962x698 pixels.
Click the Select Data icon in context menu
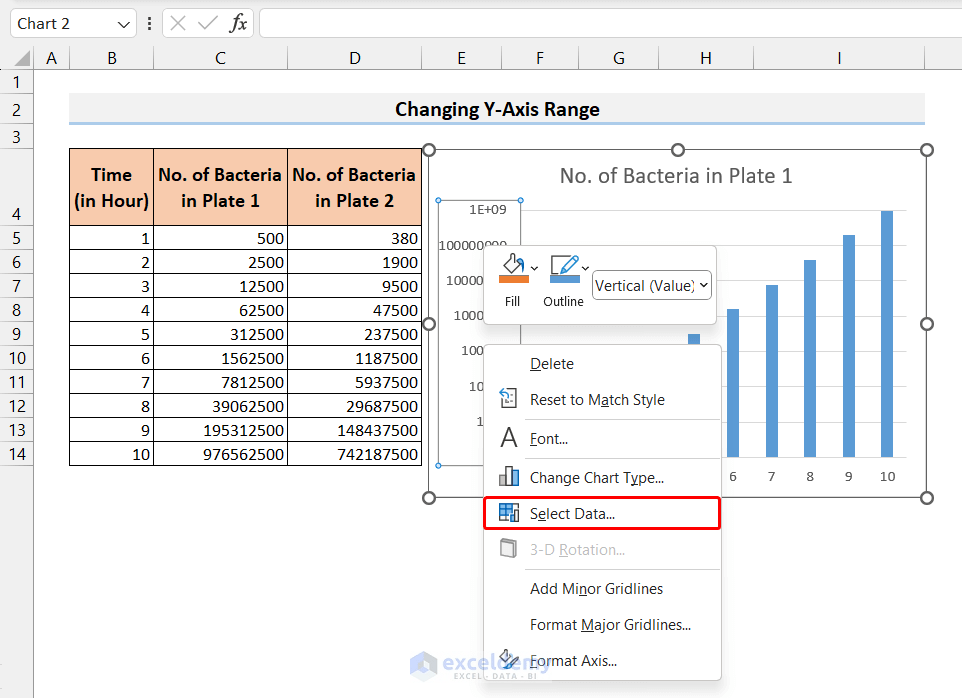pos(509,513)
